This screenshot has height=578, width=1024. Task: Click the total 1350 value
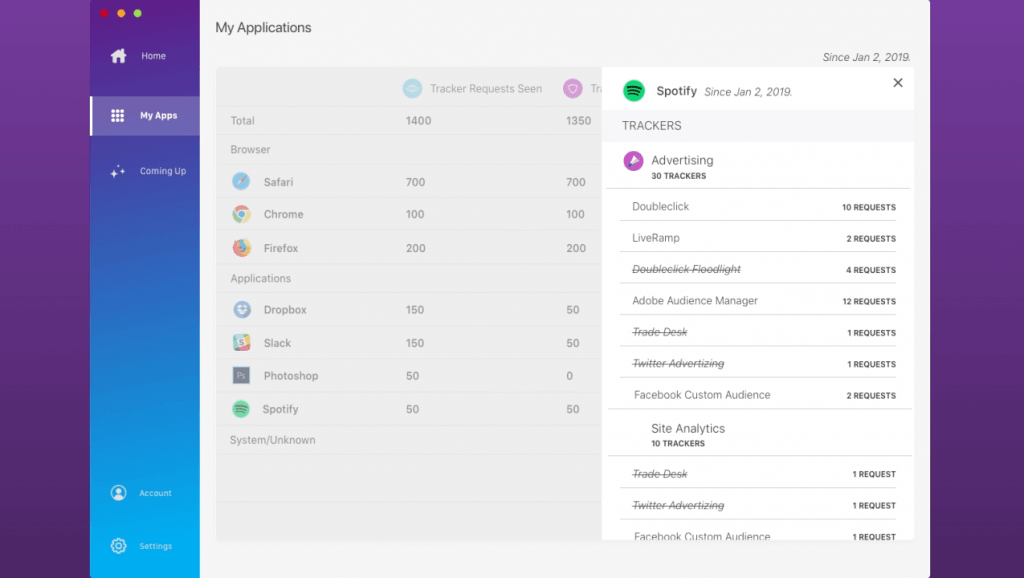tap(579, 120)
